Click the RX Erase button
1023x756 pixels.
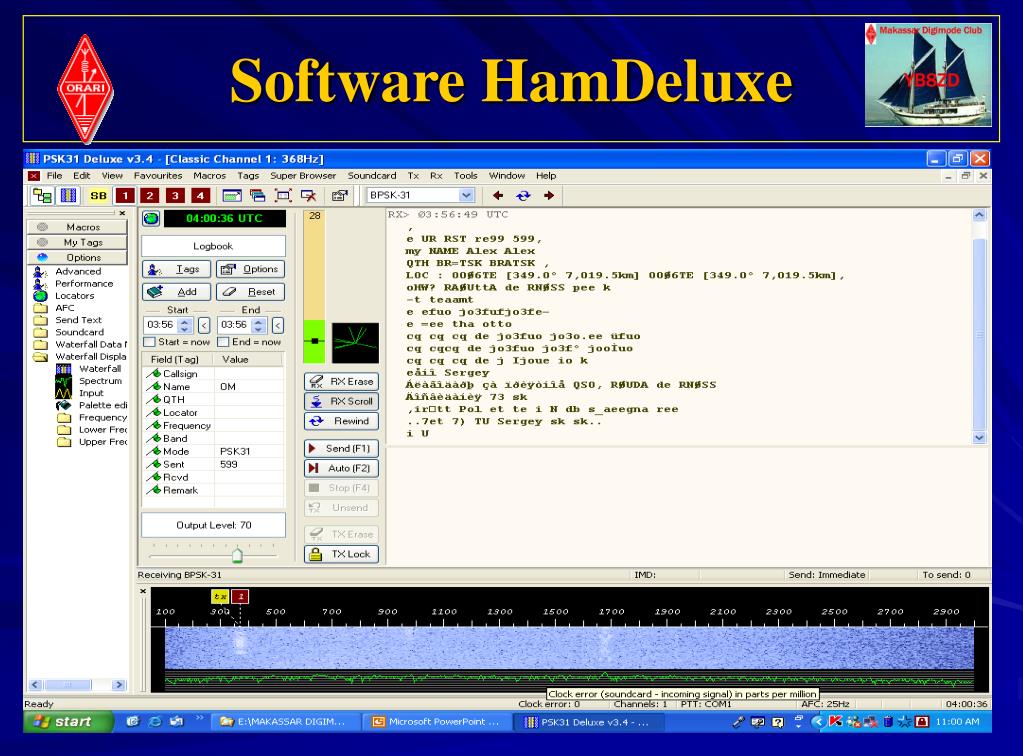(341, 382)
